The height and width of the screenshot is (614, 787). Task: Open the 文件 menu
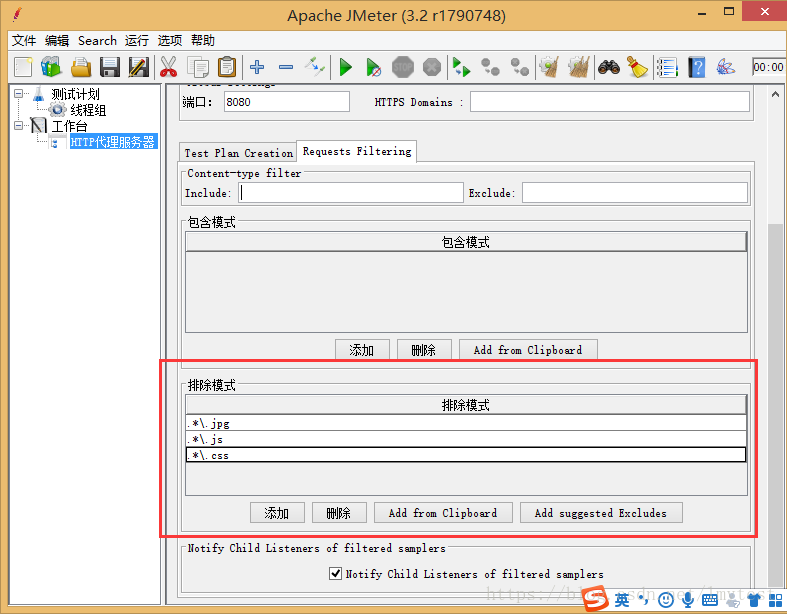(24, 40)
